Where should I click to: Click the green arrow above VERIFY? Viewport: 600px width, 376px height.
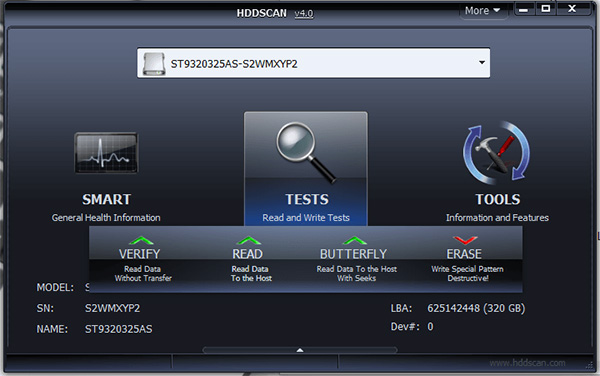point(141,241)
